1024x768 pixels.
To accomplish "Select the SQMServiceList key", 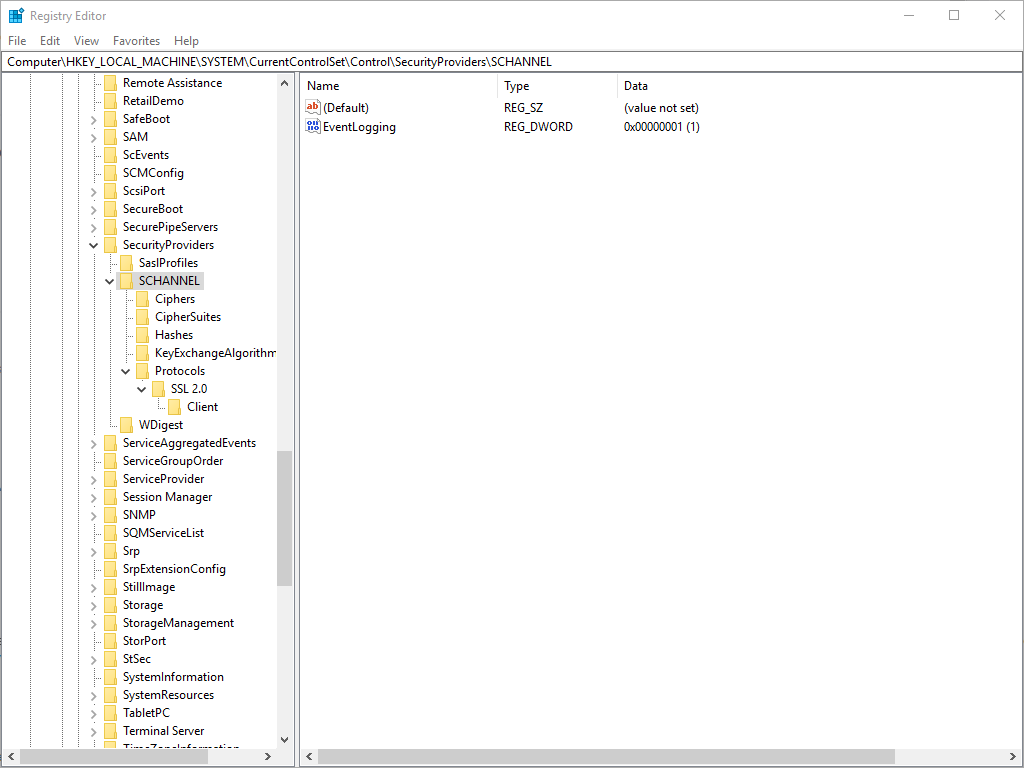I will [163, 533].
